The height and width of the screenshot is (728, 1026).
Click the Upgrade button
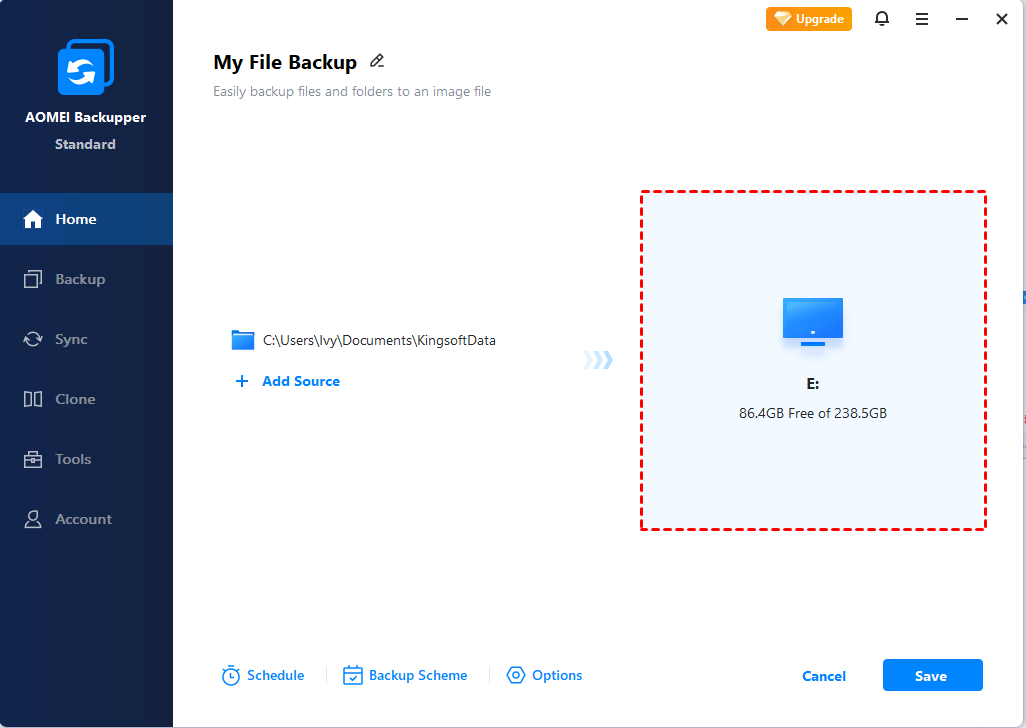[809, 19]
